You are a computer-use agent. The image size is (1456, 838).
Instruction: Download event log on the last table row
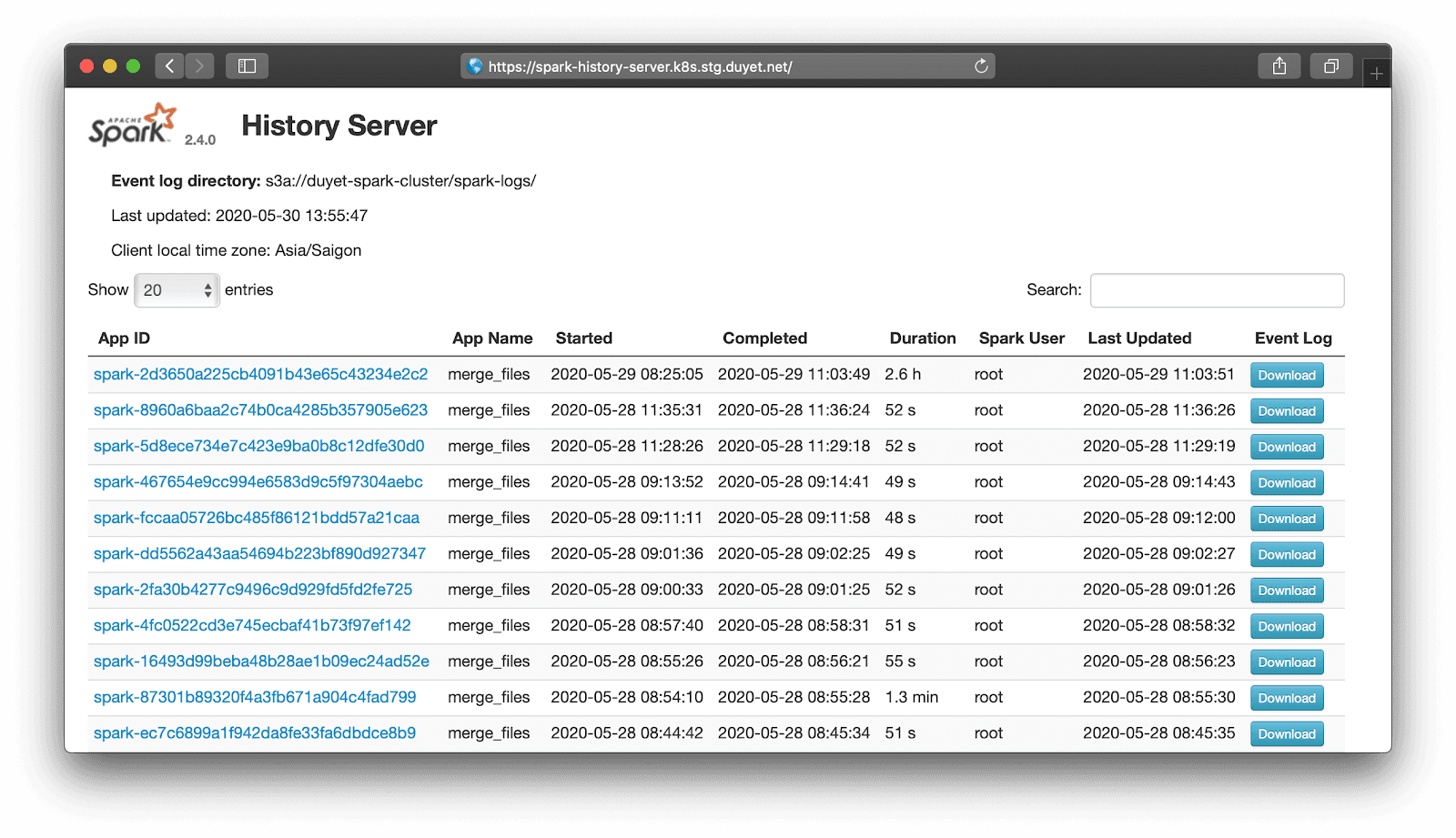(1286, 733)
